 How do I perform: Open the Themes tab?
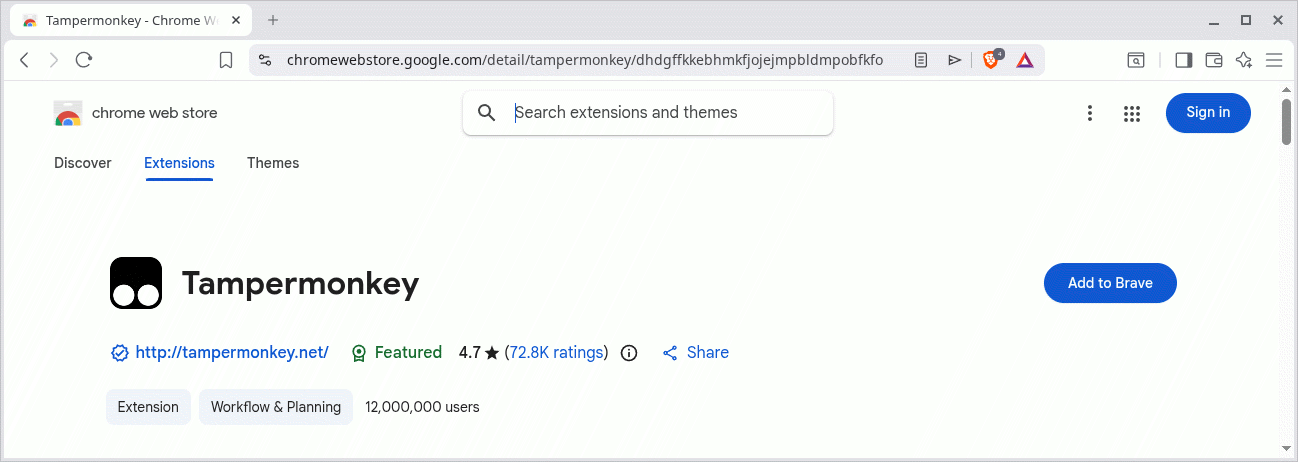(273, 163)
